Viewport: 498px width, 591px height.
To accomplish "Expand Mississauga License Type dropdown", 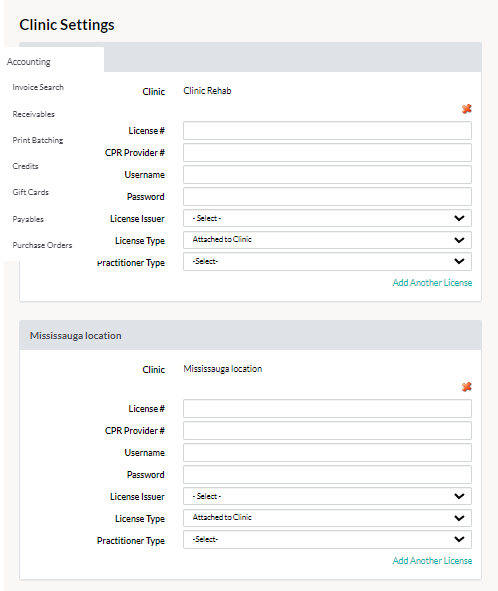I will click(x=327, y=518).
